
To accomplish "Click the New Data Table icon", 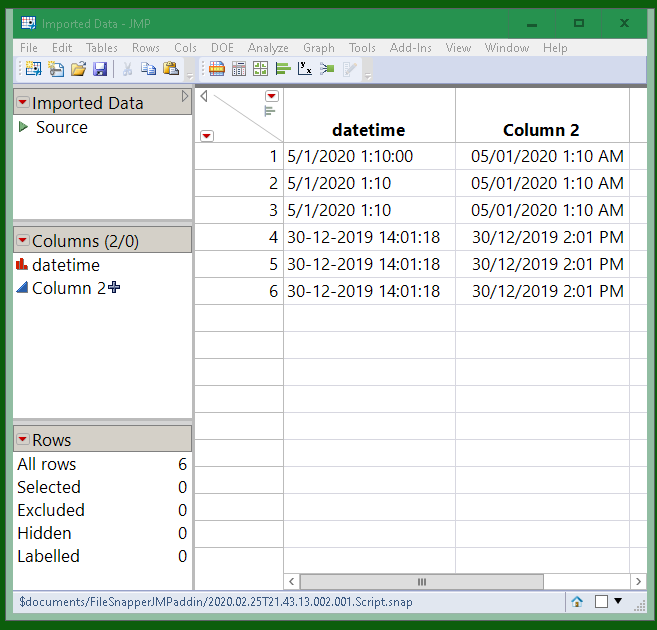I will (32, 69).
